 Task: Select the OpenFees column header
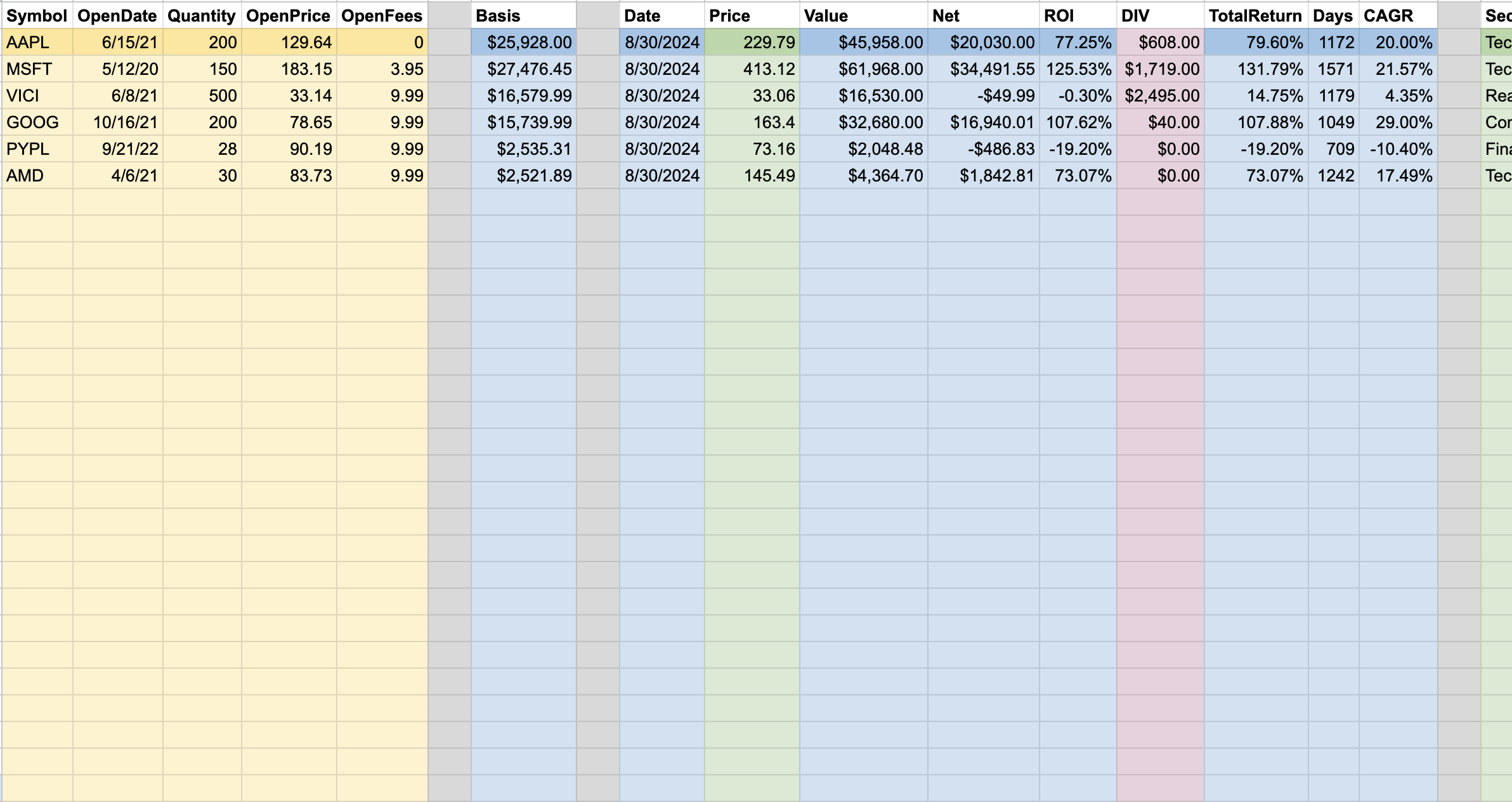[382, 16]
